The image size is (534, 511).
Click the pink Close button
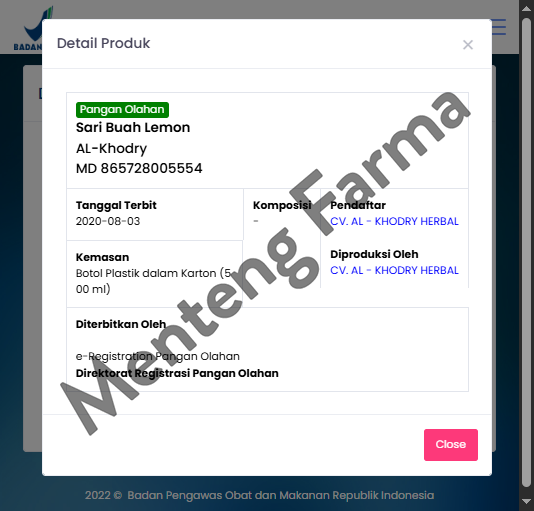click(x=451, y=445)
